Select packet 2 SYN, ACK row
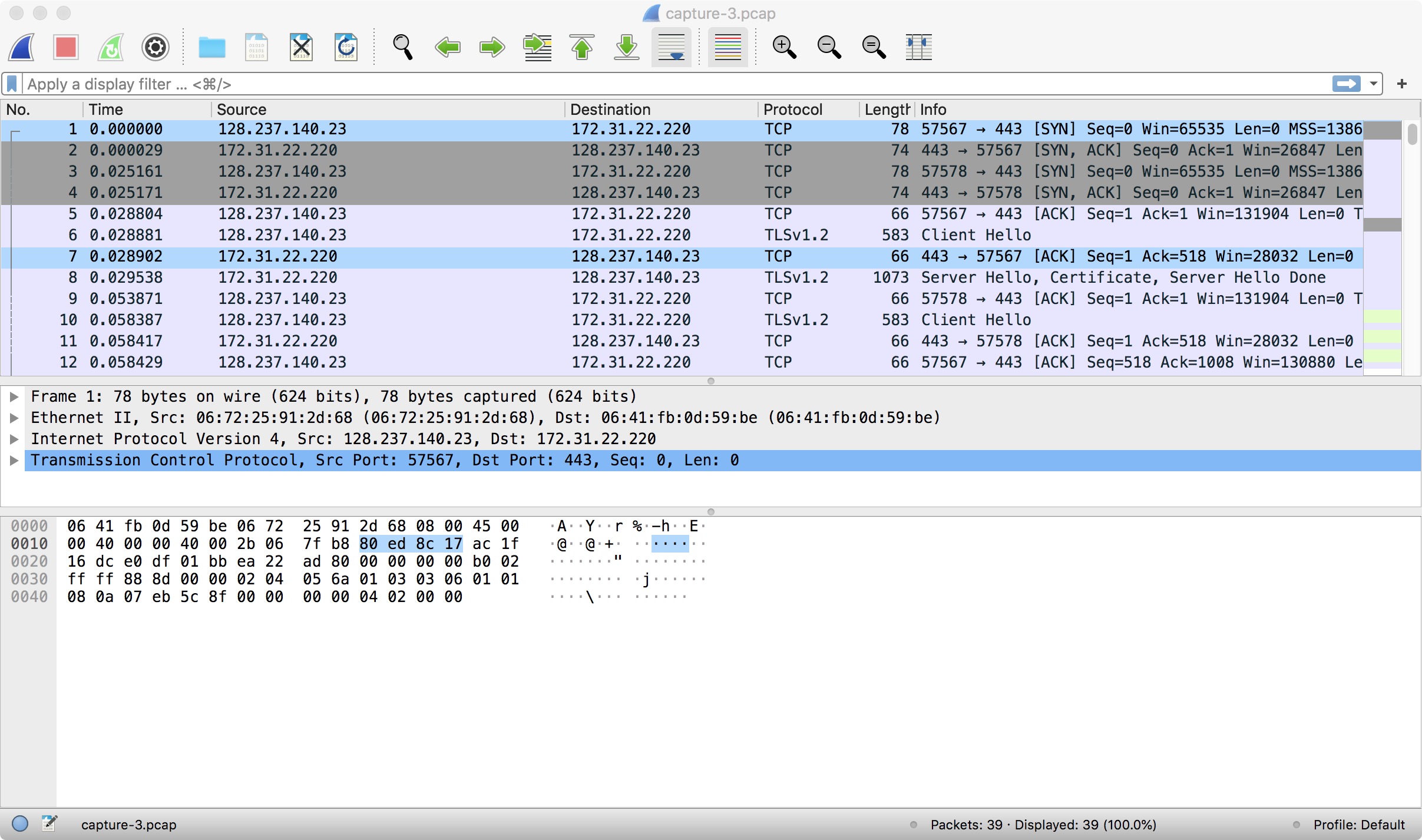 (x=682, y=150)
